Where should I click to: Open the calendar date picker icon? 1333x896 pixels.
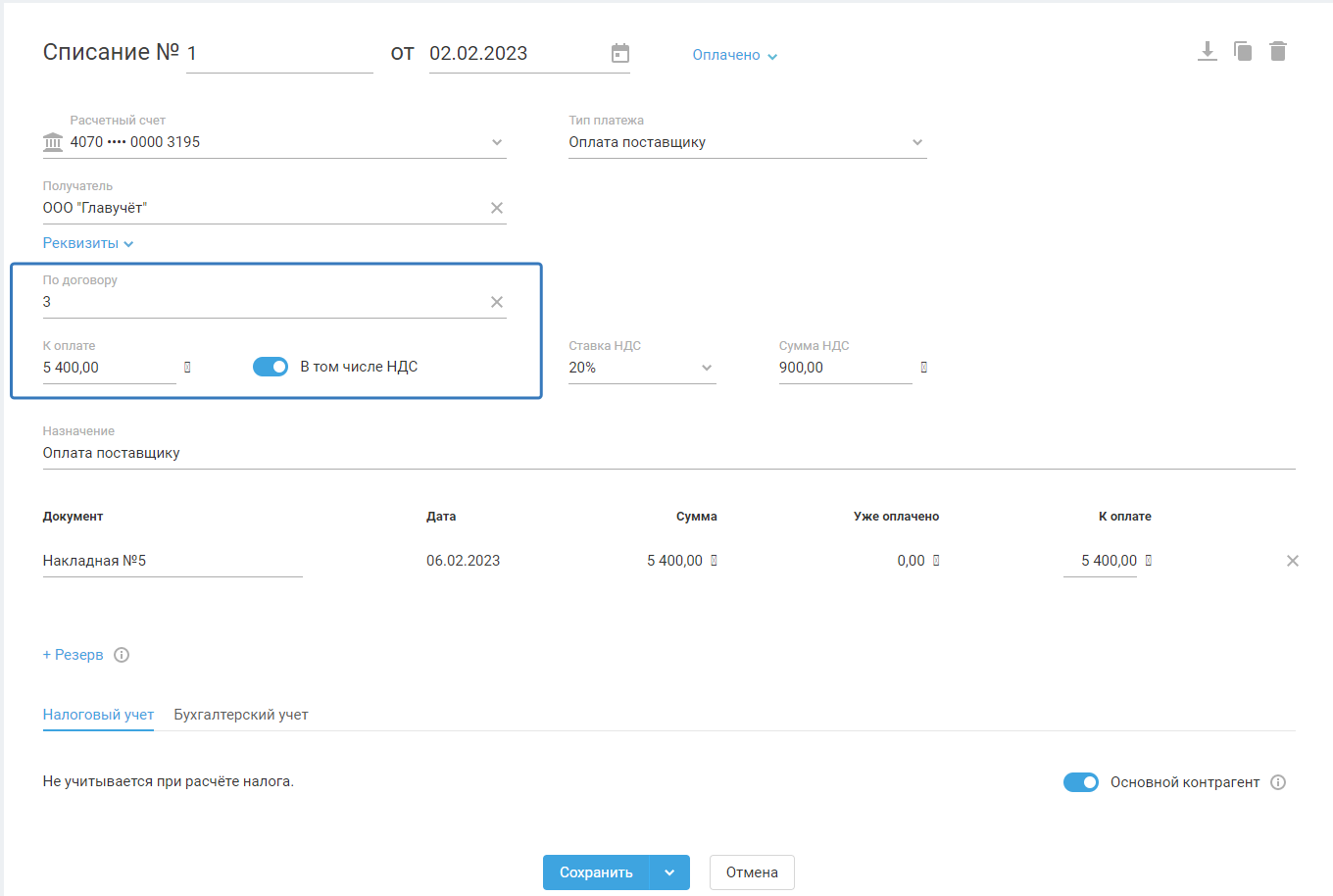(x=620, y=53)
